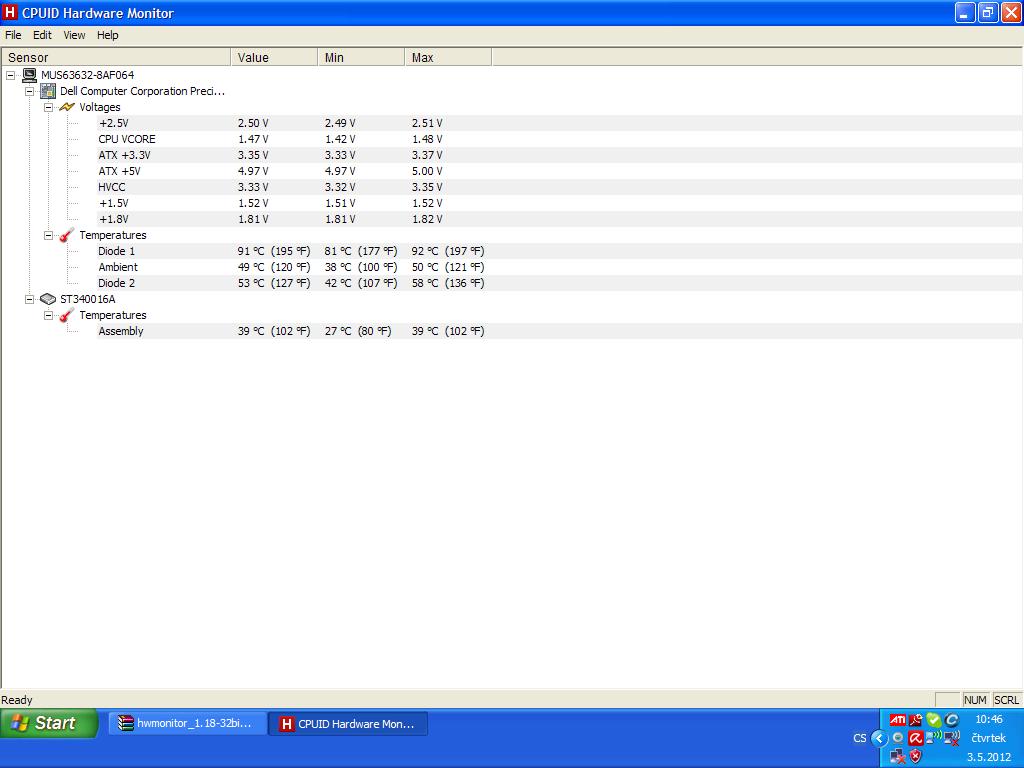The height and width of the screenshot is (768, 1024).
Task: Collapse the Dell Computer Corporation node
Action: click(x=29, y=91)
